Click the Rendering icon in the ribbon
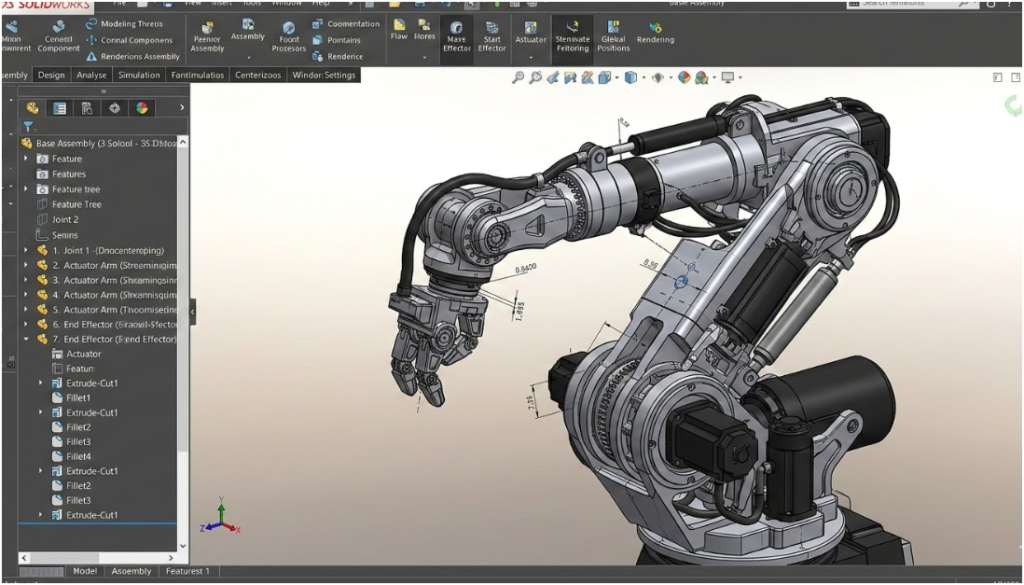This screenshot has width=1024, height=585. point(655,32)
